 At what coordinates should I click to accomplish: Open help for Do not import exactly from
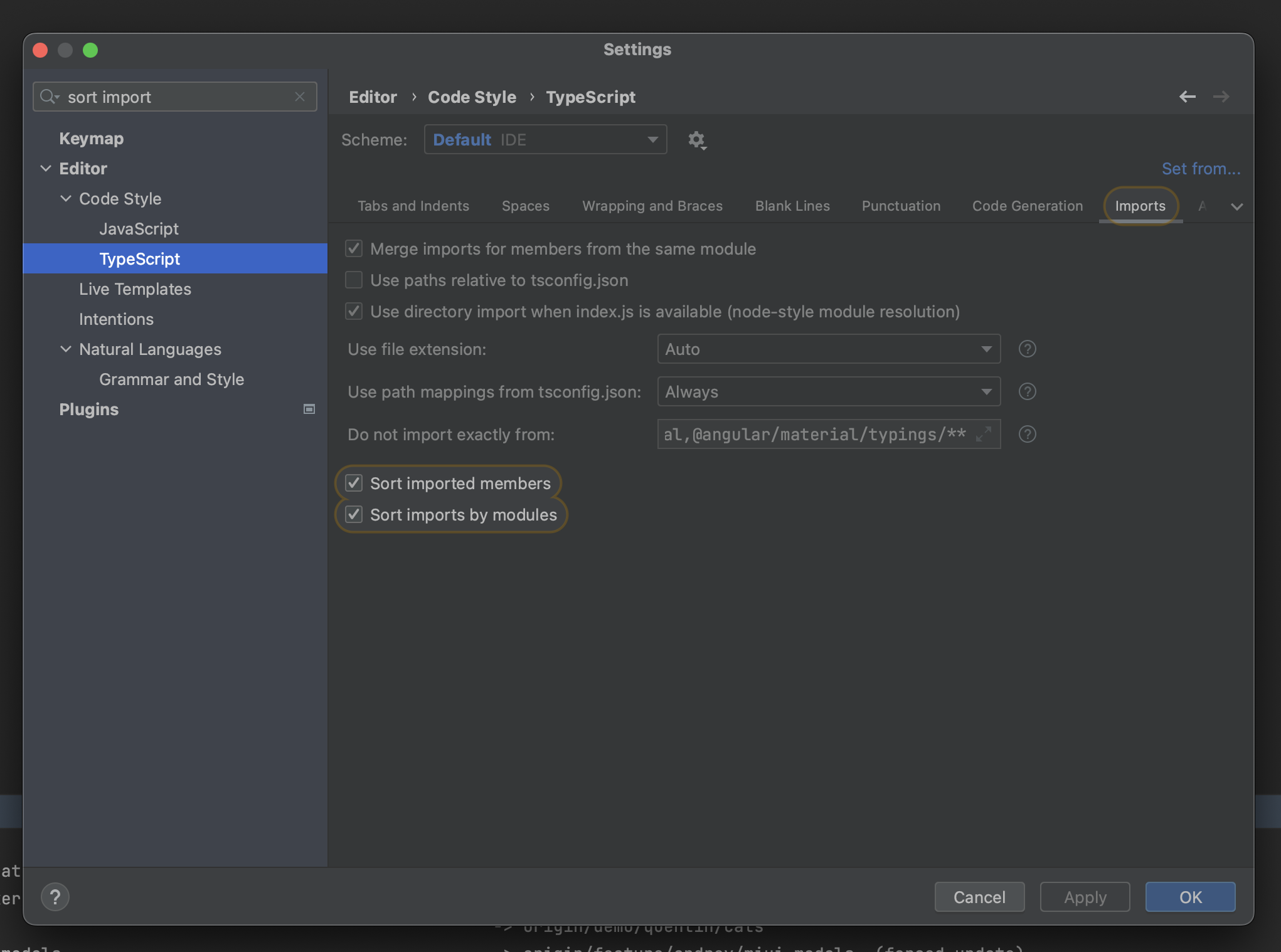(1027, 434)
